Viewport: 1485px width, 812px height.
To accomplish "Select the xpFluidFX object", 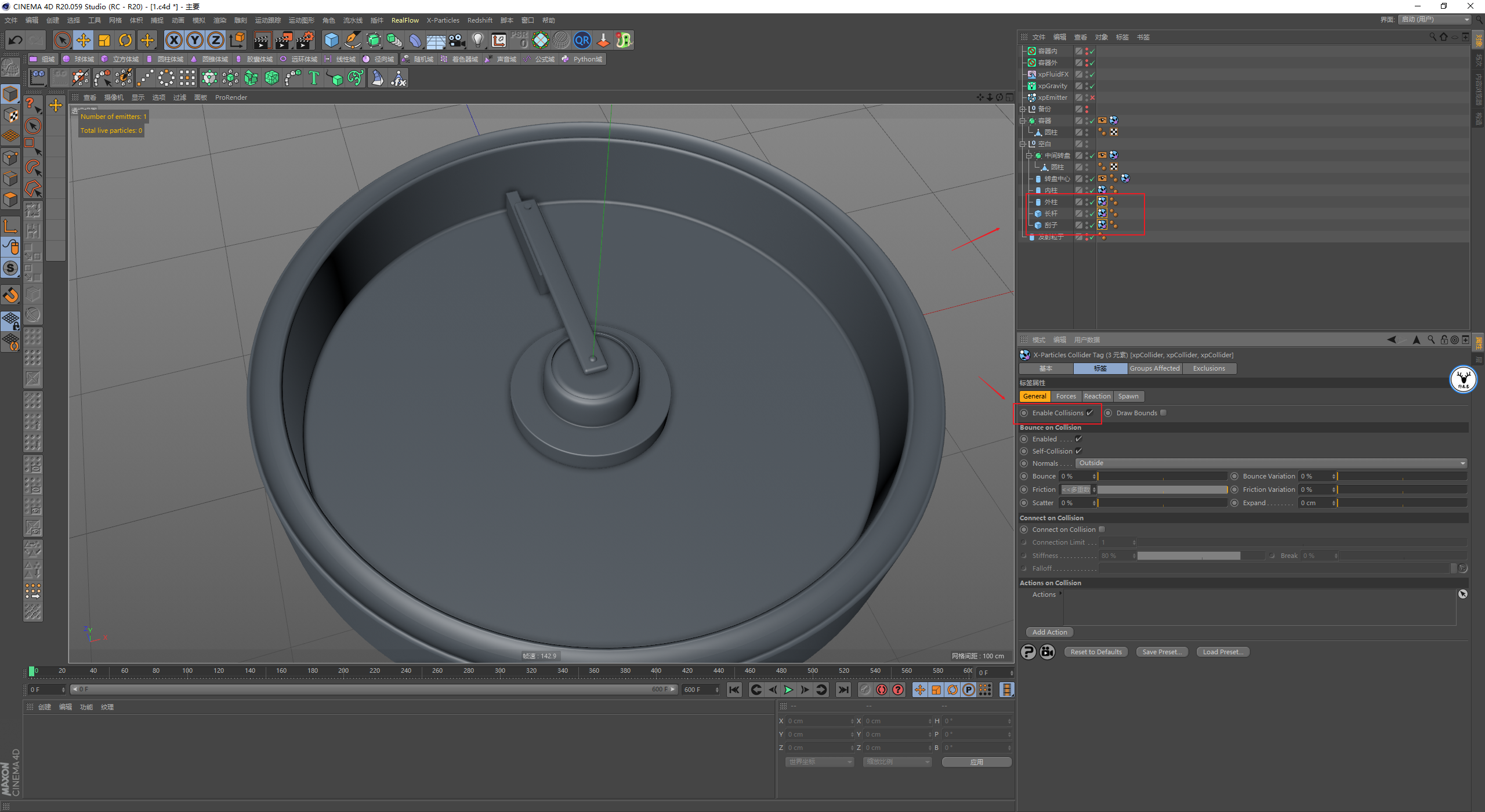I will [1053, 74].
